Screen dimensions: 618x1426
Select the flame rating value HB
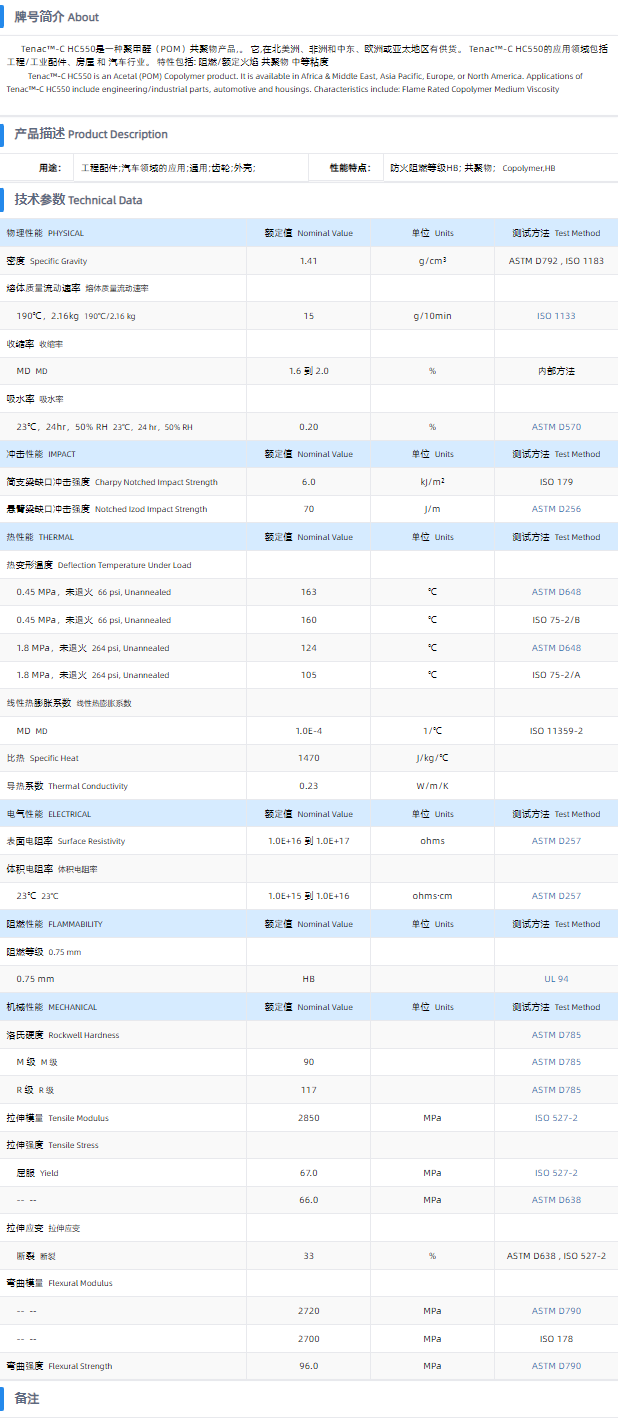[x=309, y=979]
